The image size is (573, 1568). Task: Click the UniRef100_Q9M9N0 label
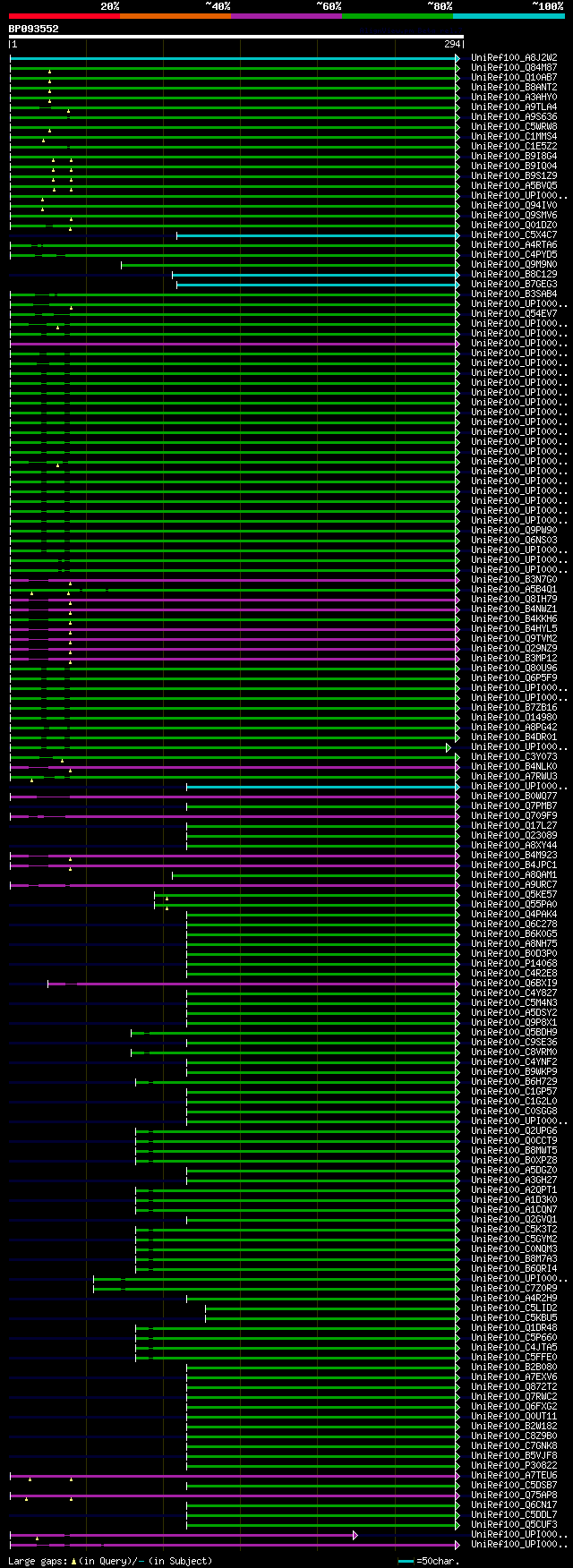click(x=513, y=265)
